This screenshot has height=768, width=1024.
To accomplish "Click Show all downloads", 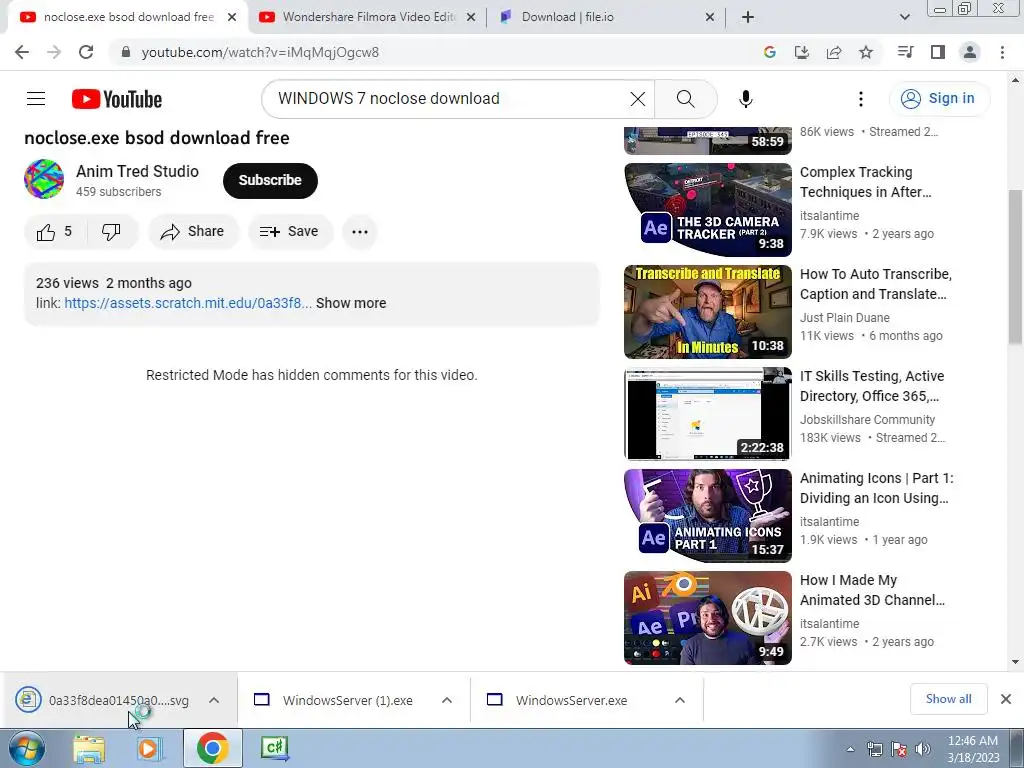I will (x=948, y=699).
